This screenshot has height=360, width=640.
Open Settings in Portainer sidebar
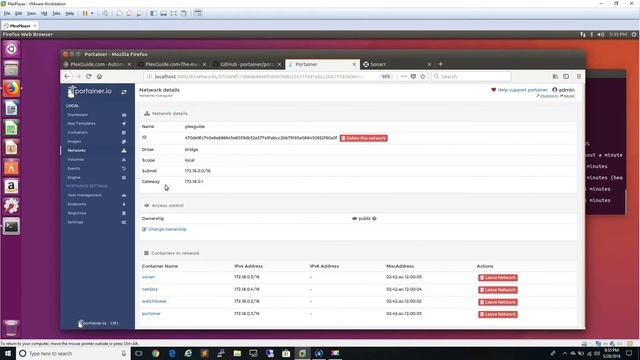76,222
